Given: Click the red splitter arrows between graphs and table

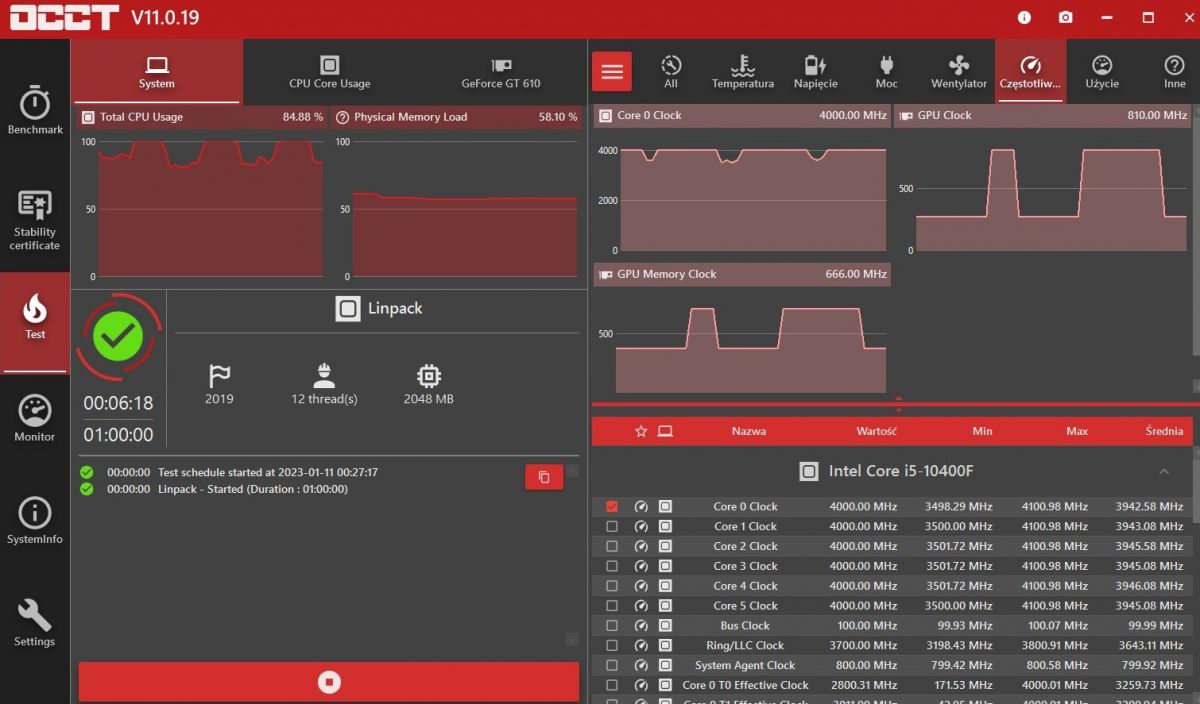Looking at the screenshot, I should pos(898,404).
